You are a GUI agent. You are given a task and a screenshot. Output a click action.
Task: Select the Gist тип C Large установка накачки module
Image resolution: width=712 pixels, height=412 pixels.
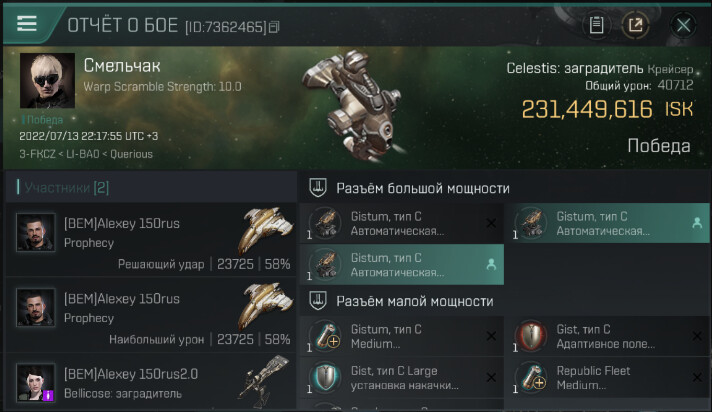(402, 377)
